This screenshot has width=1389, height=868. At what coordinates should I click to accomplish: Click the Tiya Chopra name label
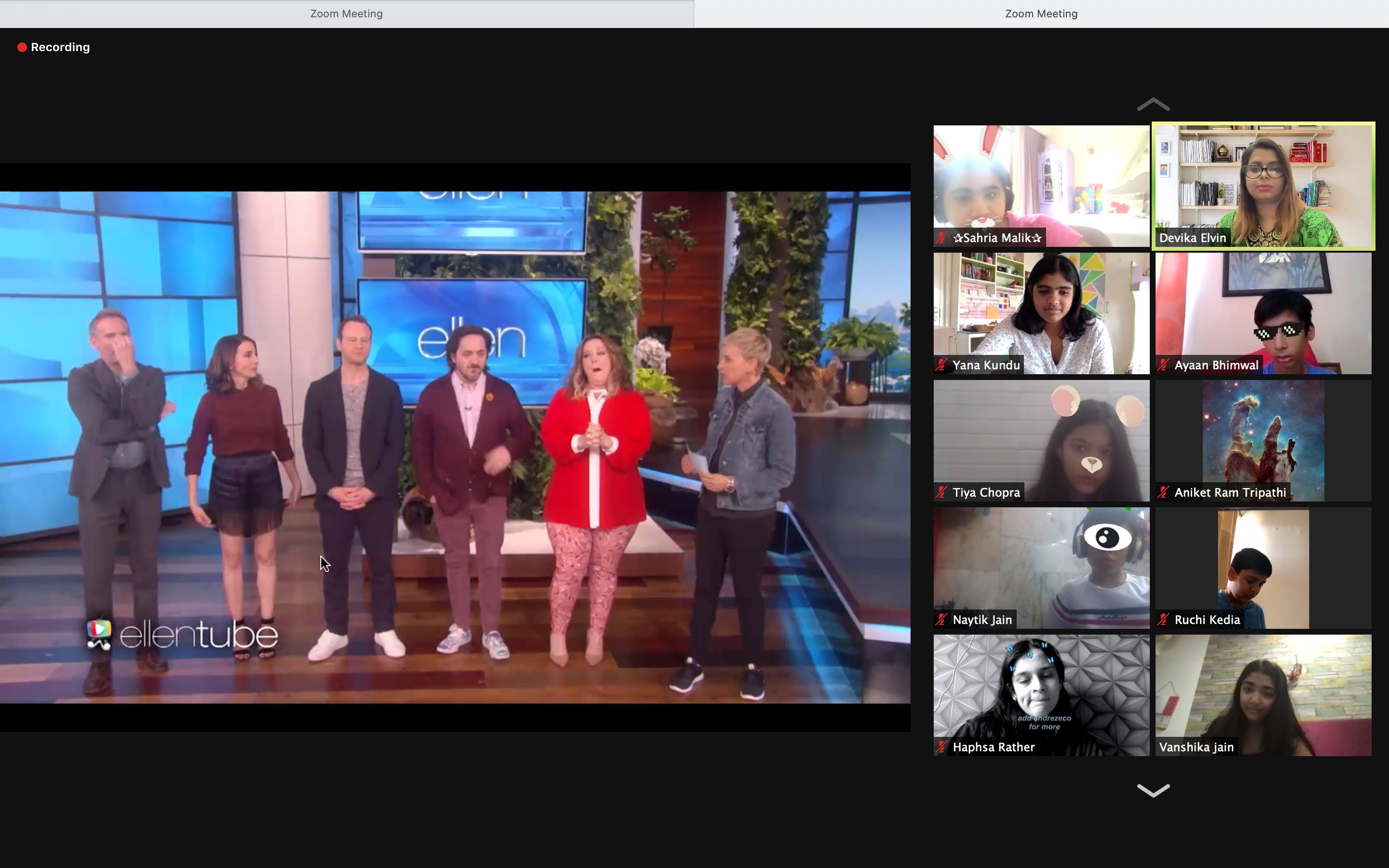coord(986,492)
